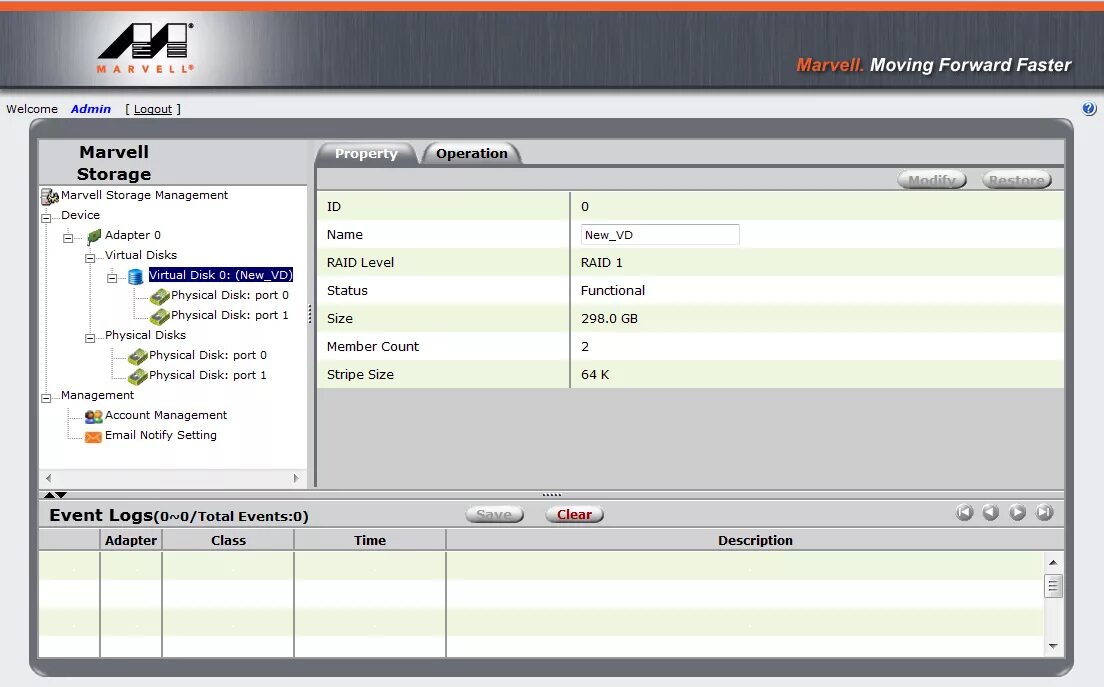Click the Marvell Storage Management root icon
Screen dimensions: 1104x687
point(49,196)
